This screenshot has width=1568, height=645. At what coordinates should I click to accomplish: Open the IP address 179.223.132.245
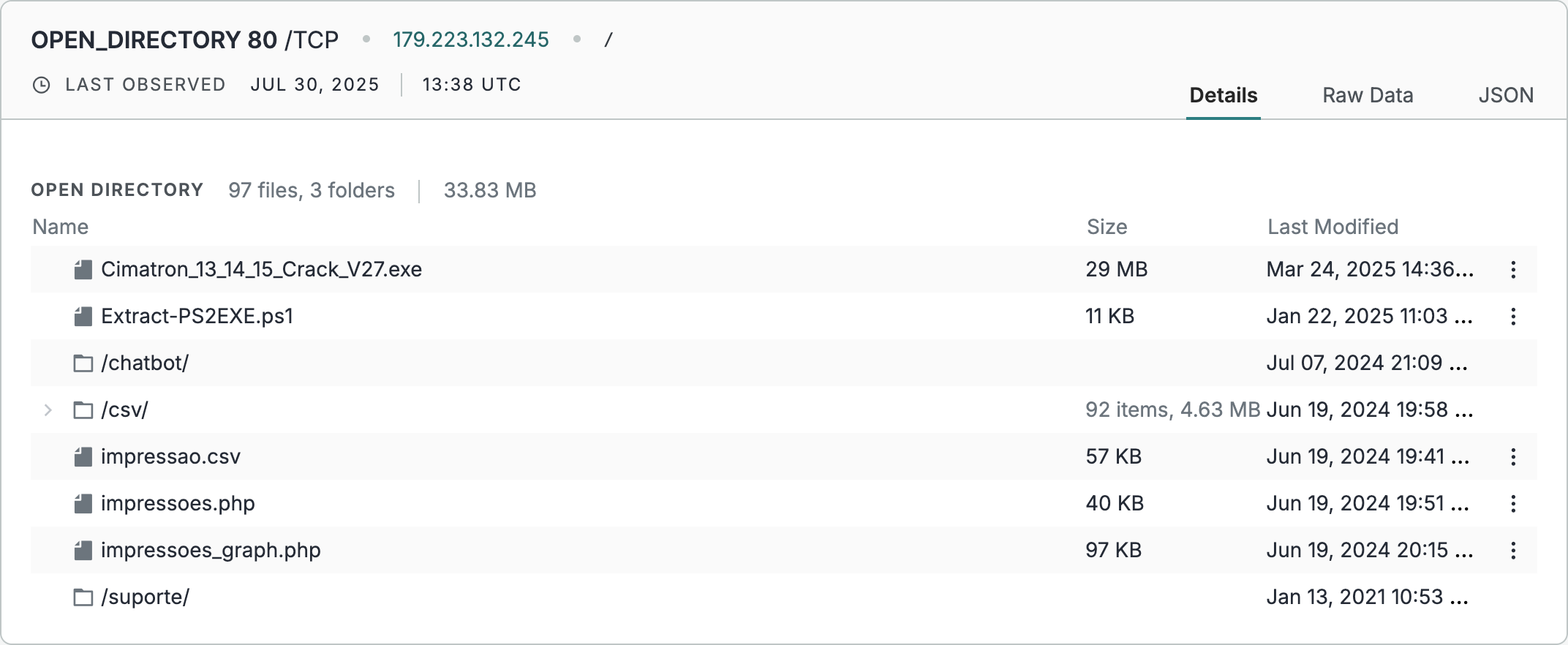click(471, 39)
